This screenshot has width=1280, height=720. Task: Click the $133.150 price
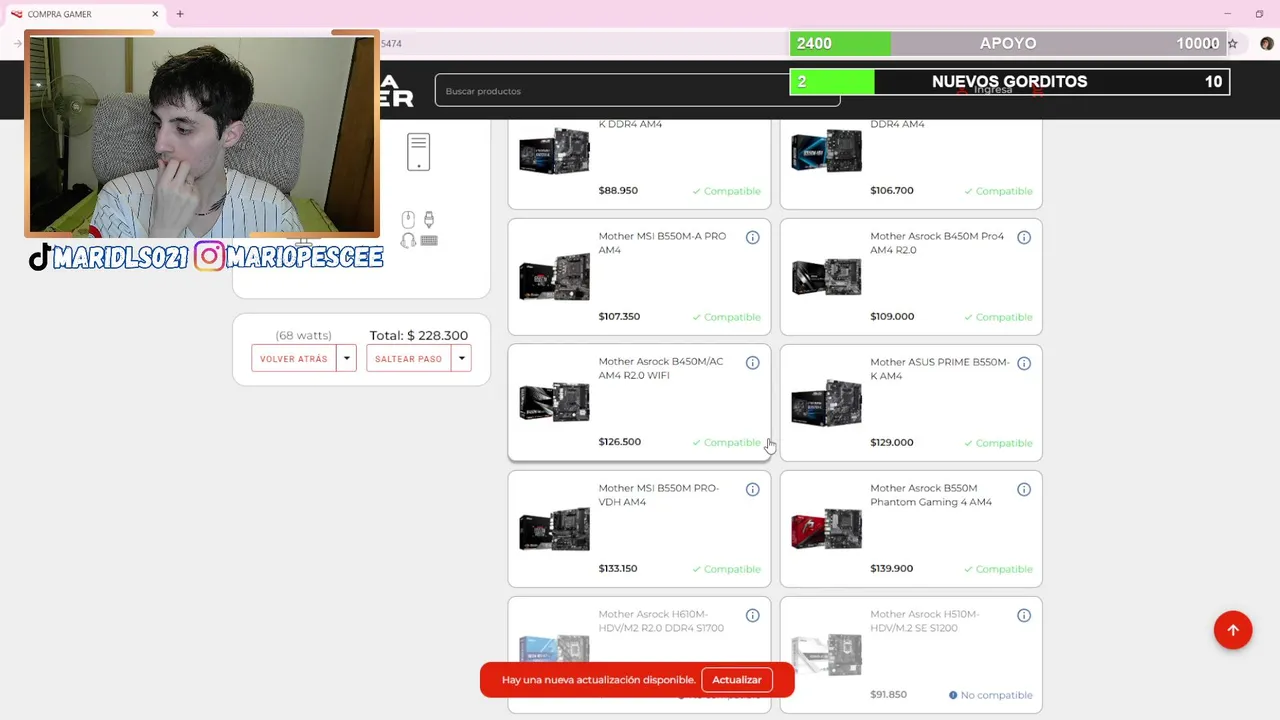coord(618,568)
